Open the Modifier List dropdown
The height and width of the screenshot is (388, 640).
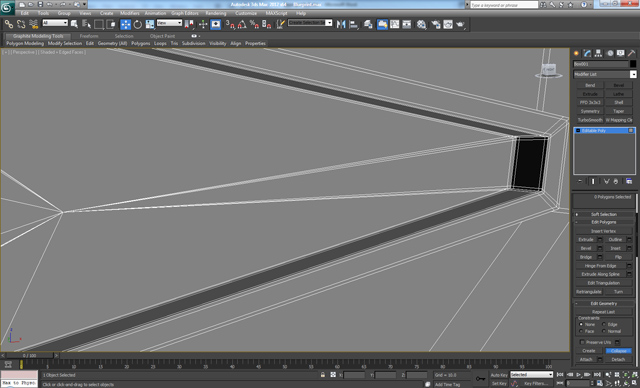tap(604, 74)
